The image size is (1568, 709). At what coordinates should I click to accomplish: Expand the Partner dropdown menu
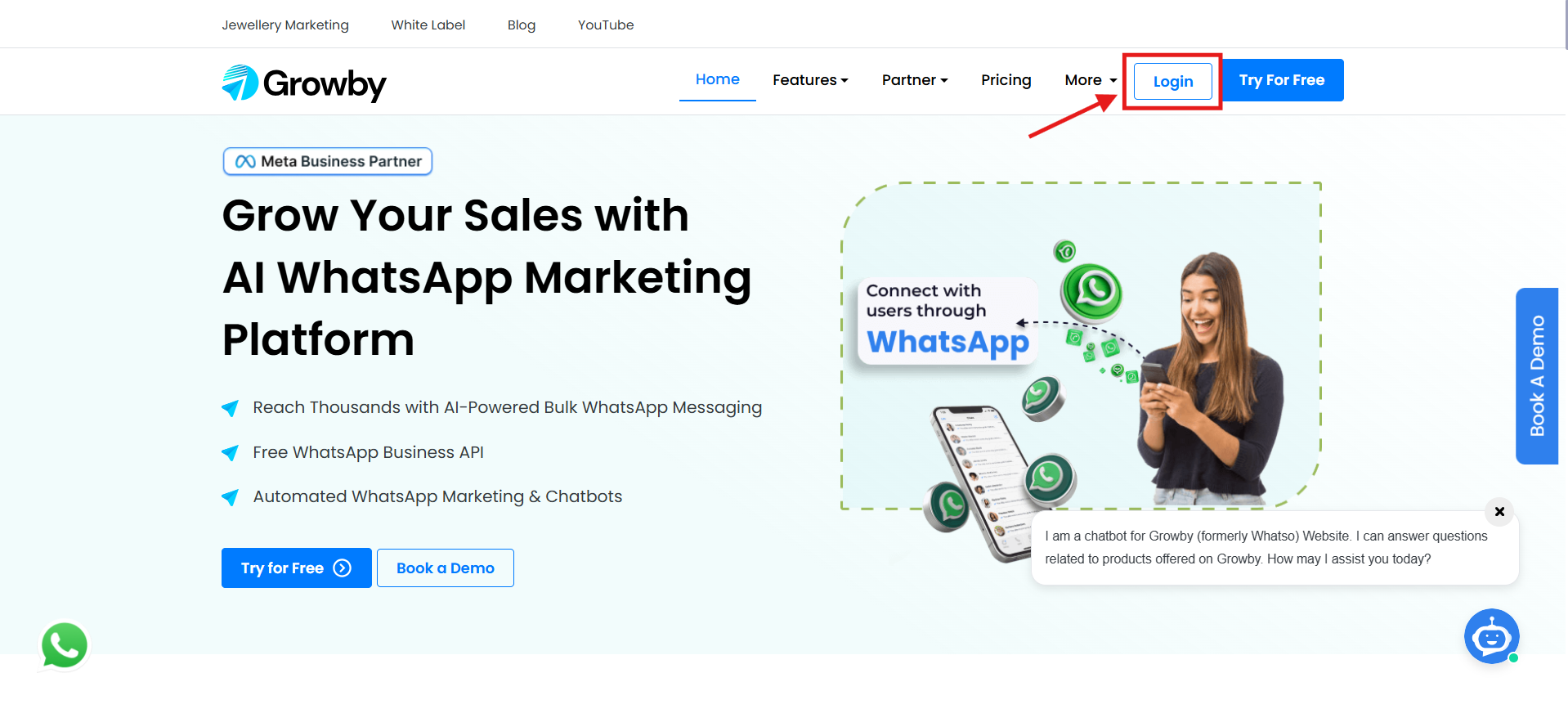[x=915, y=80]
